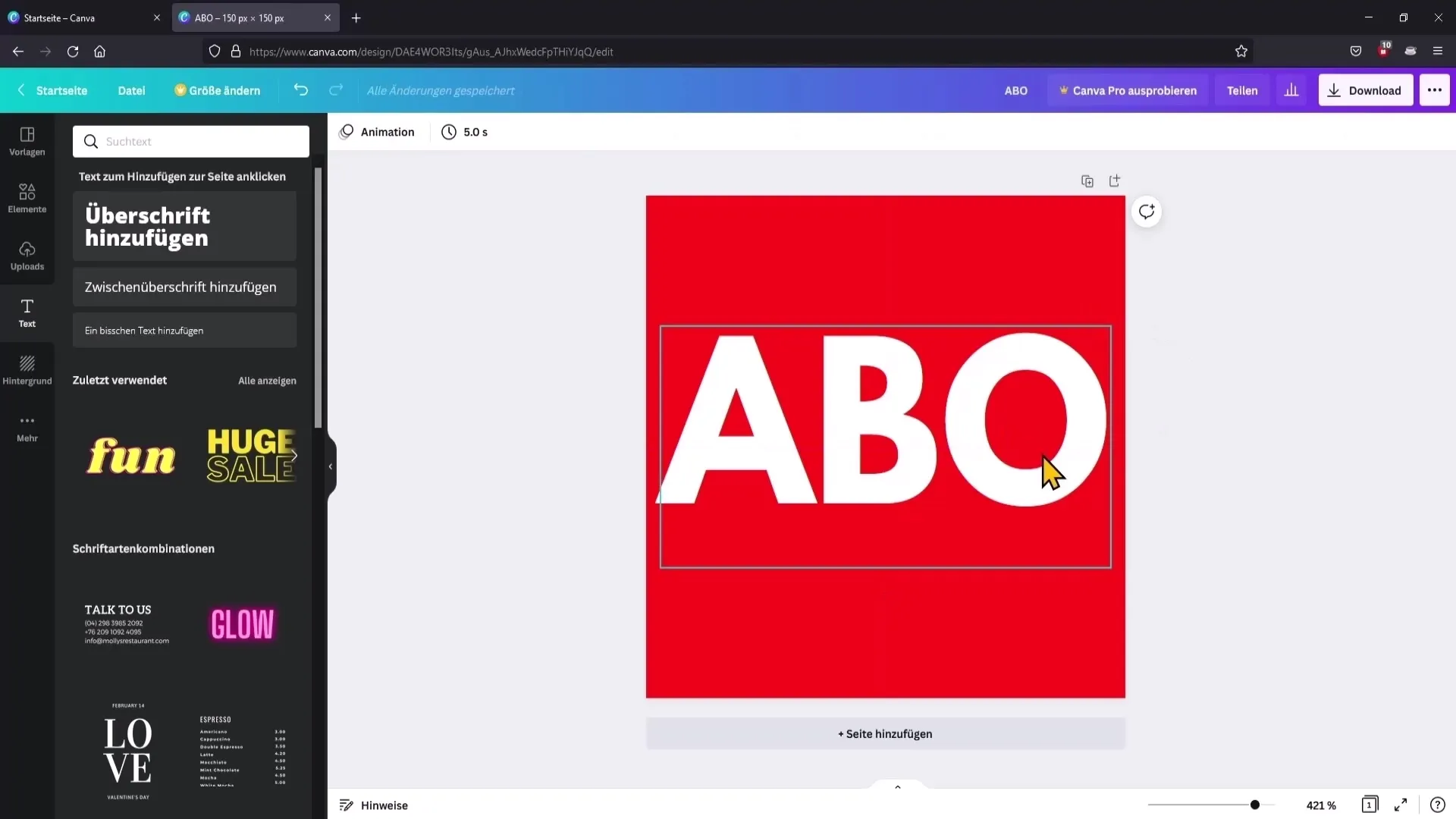
Task: Expand Alle anzeigen for recently used fonts
Action: [267, 380]
